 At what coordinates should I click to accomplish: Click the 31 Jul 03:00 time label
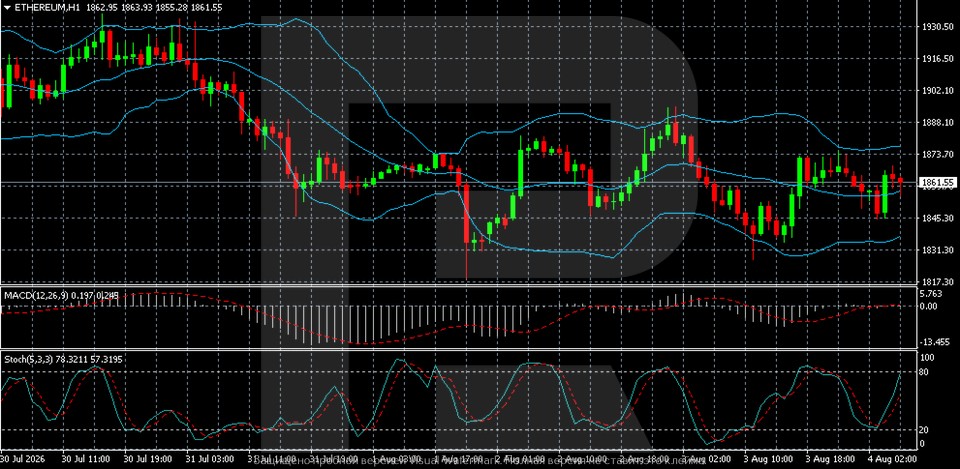tap(210, 459)
